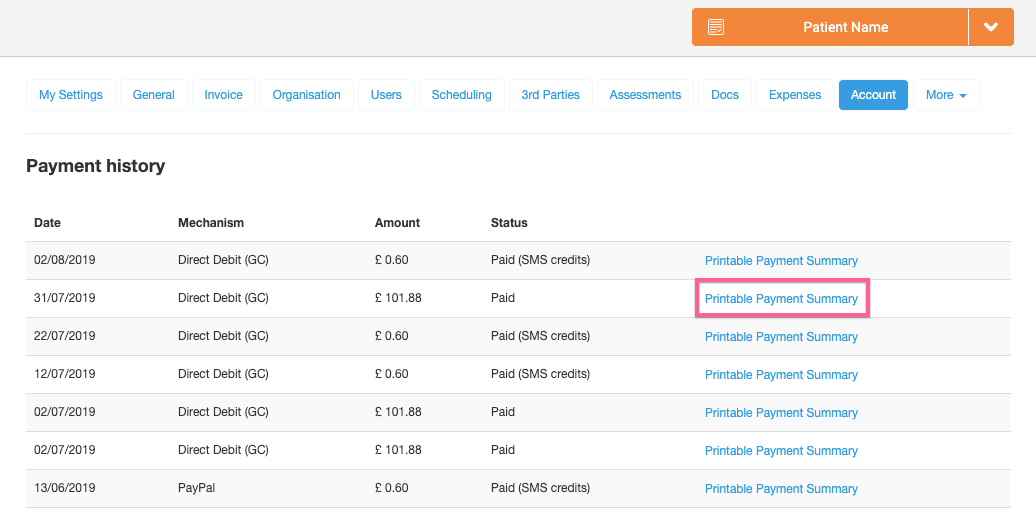Viewport: 1036px width, 510px height.
Task: Select the 13/06/2019 date cell
Action: pos(65,488)
